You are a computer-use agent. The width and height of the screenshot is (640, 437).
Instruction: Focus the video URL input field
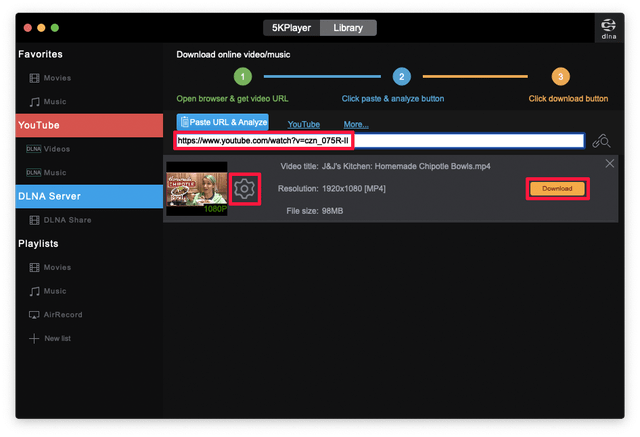pyautogui.click(x=380, y=141)
